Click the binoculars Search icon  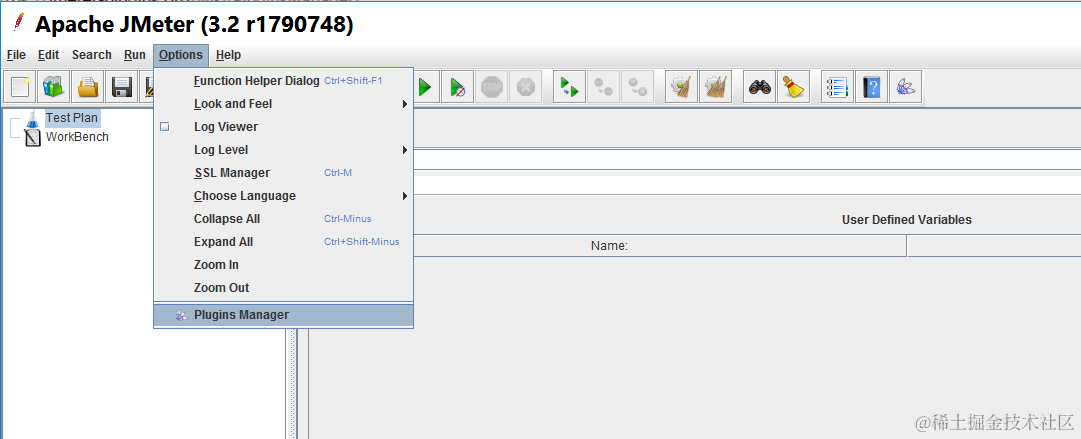click(760, 87)
